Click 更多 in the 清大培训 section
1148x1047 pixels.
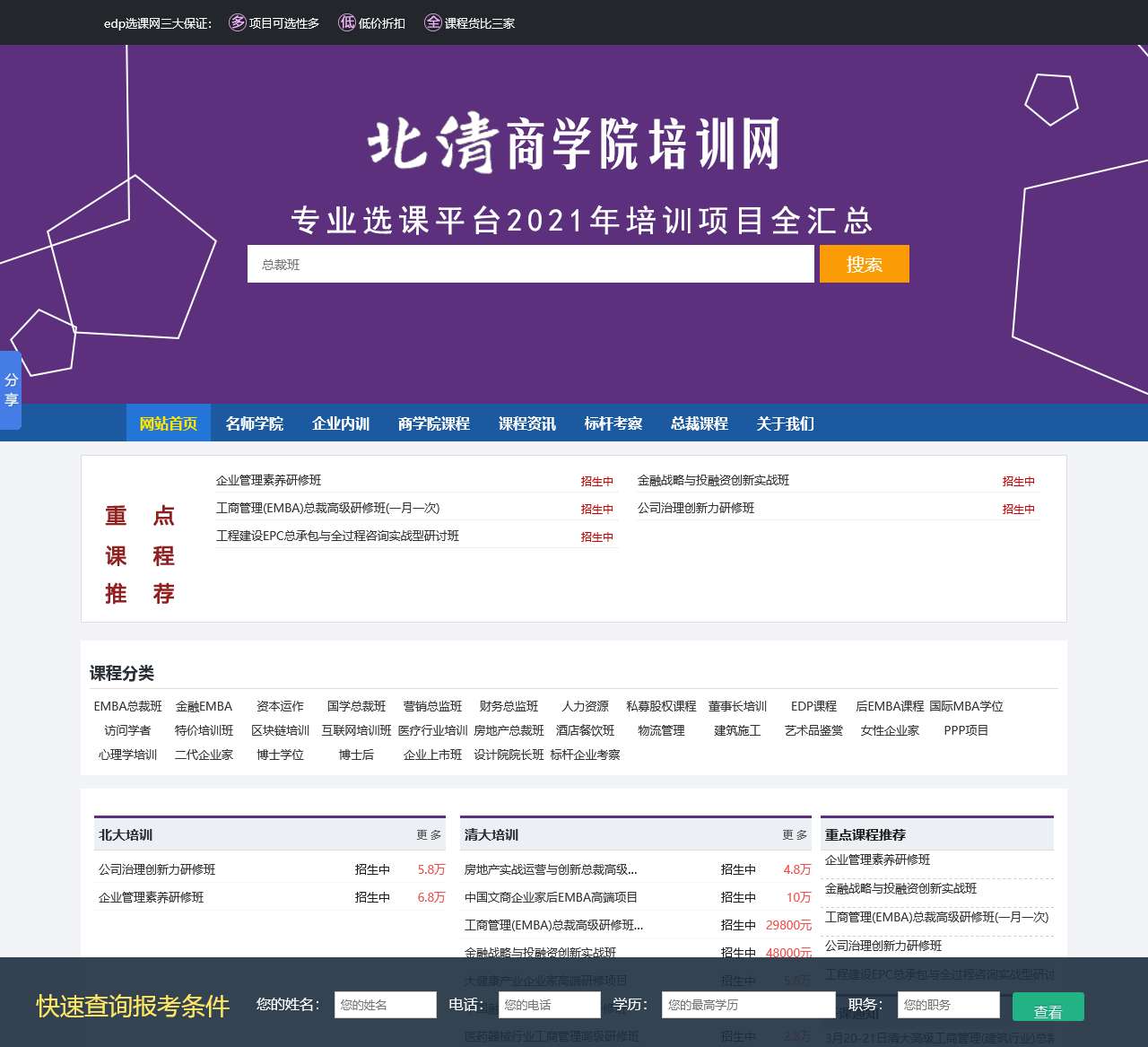pos(793,834)
